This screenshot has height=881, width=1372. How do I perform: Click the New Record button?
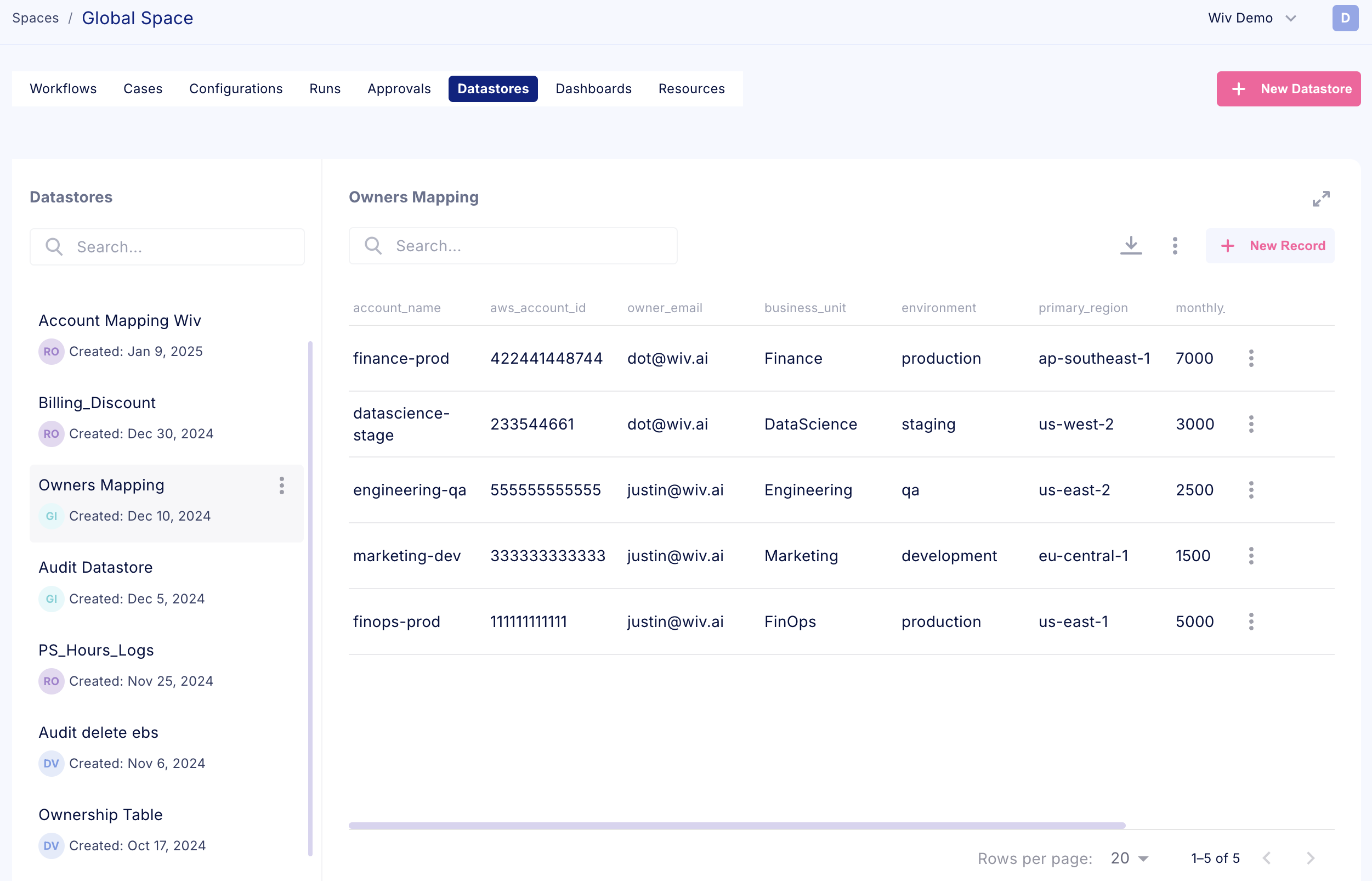point(1269,246)
